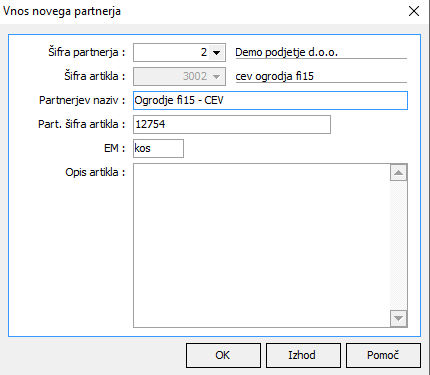Focus the EM unit field

[158, 148]
